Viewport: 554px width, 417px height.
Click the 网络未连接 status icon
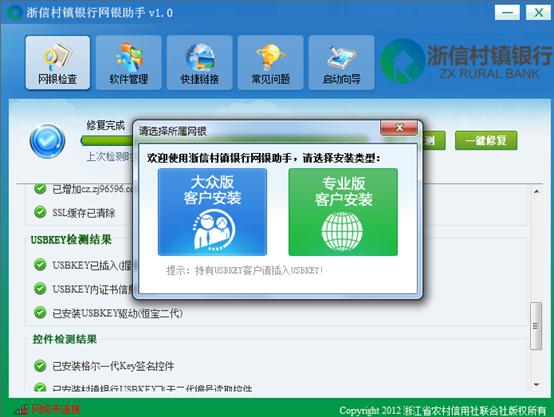tap(21, 410)
